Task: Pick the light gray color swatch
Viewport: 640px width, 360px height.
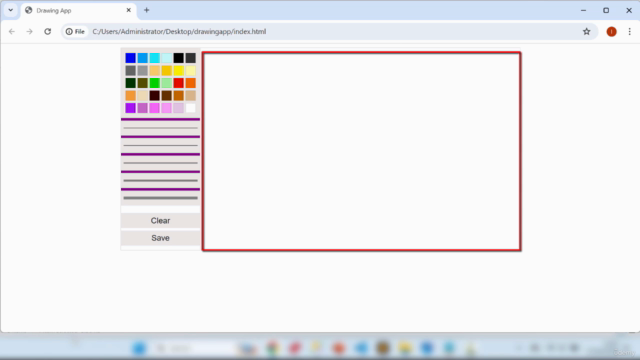Action: 142,71
